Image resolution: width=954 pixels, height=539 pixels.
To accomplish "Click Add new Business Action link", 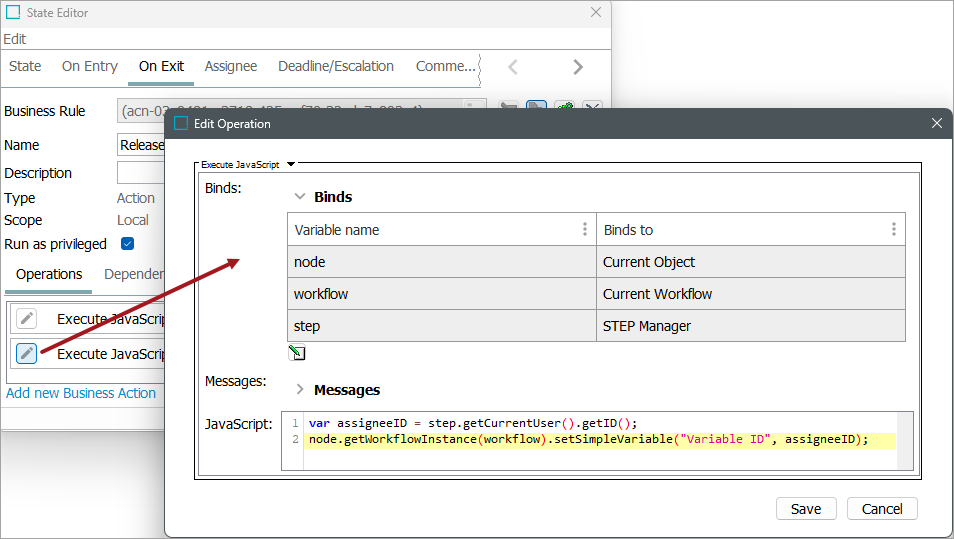I will pos(81,393).
